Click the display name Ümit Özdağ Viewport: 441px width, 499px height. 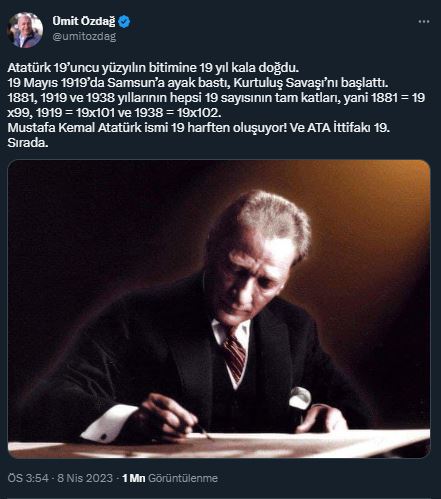[84, 21]
